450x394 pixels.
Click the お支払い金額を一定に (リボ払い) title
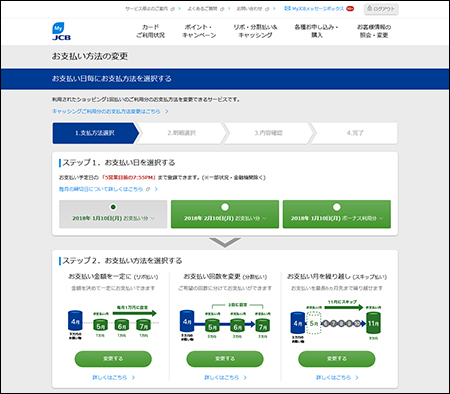(113, 277)
